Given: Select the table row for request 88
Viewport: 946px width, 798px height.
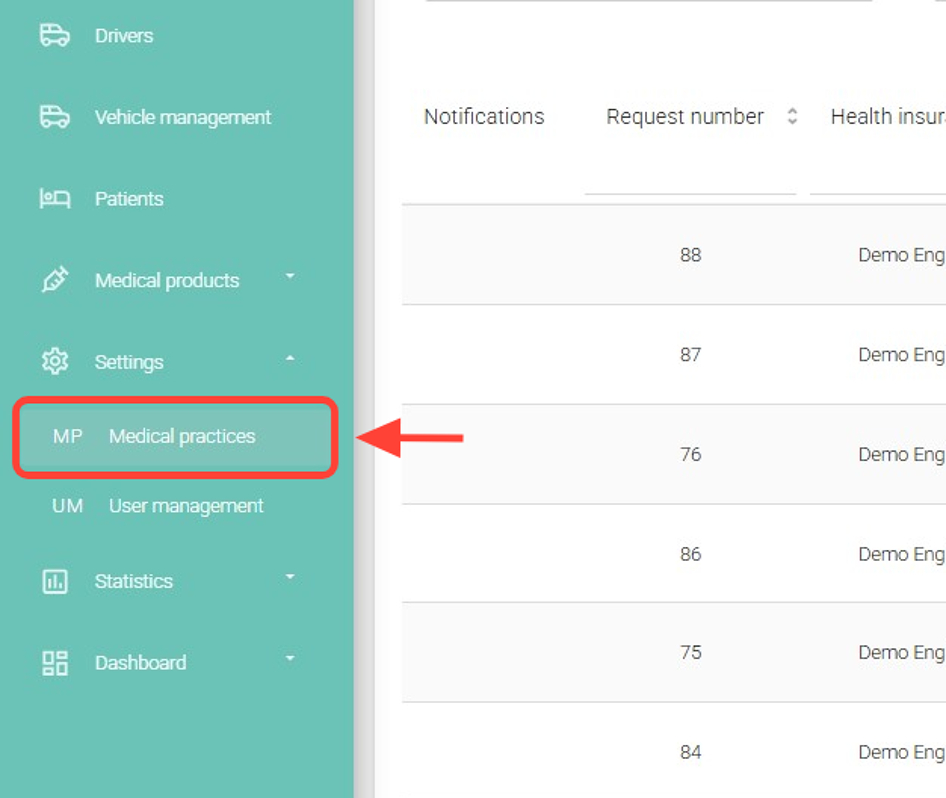Looking at the screenshot, I should pyautogui.click(x=690, y=255).
